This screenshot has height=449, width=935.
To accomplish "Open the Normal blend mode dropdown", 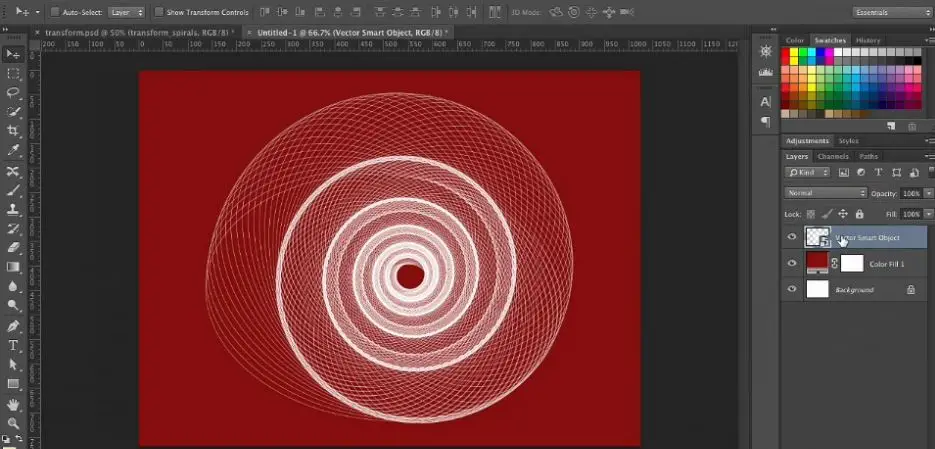I will click(826, 193).
